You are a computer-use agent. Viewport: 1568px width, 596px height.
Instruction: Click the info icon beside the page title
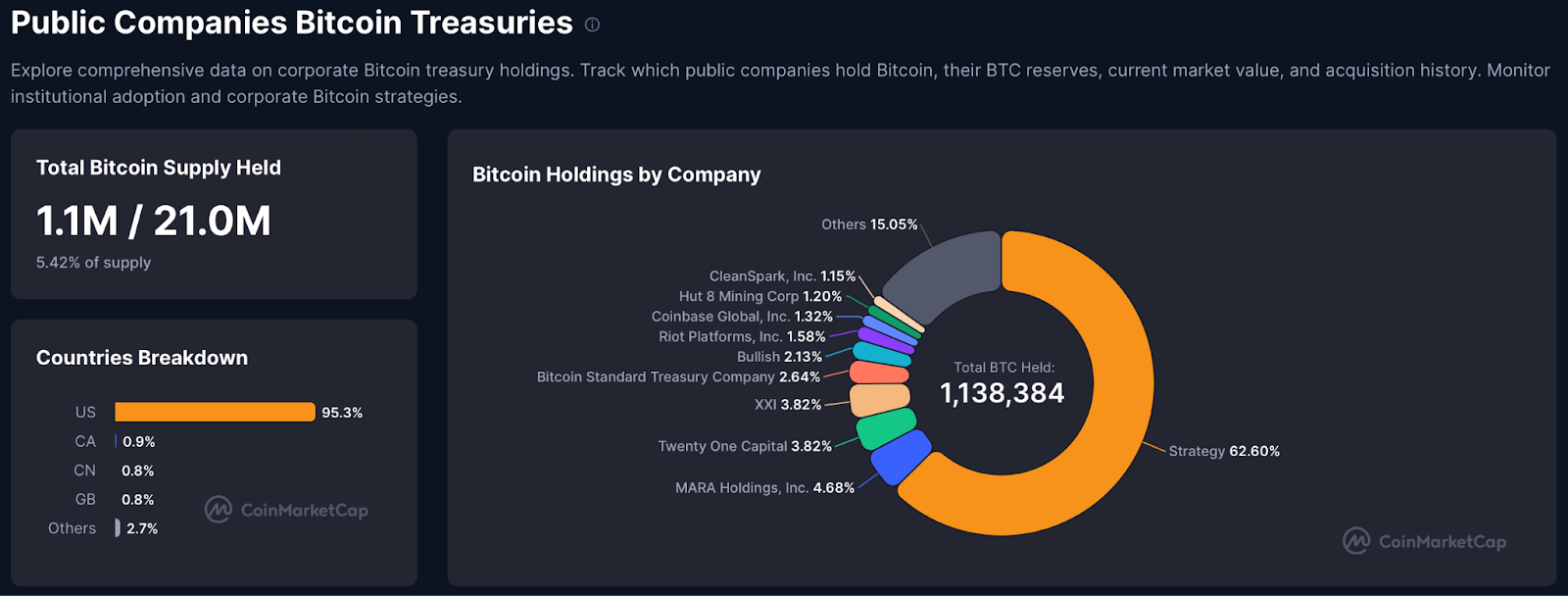coord(592,25)
